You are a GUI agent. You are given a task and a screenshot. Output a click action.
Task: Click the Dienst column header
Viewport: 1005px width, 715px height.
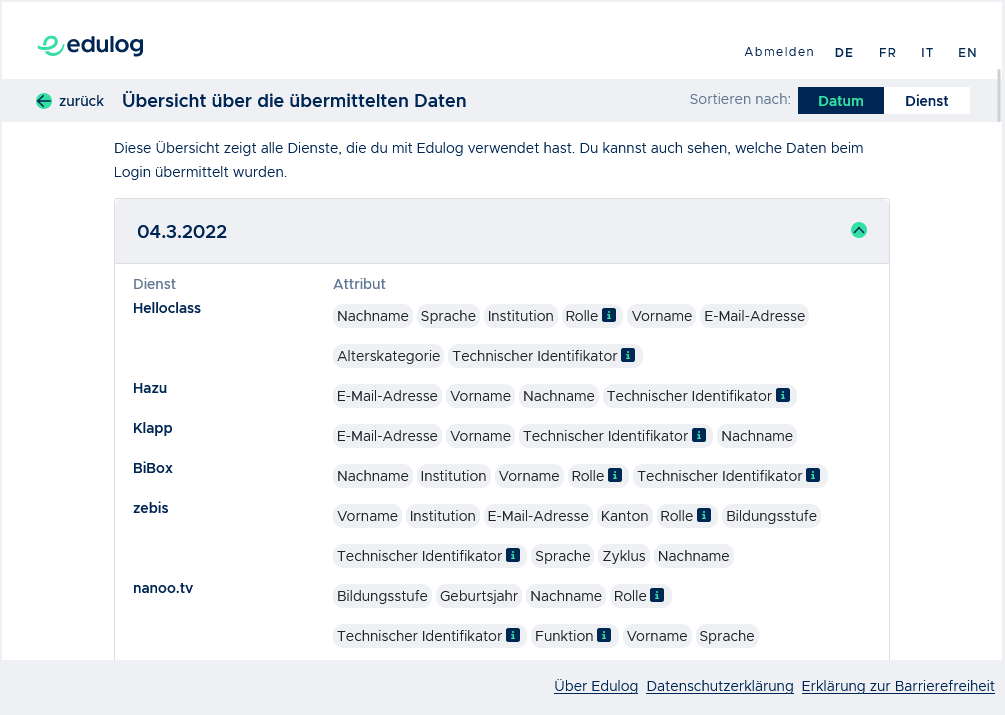click(154, 284)
